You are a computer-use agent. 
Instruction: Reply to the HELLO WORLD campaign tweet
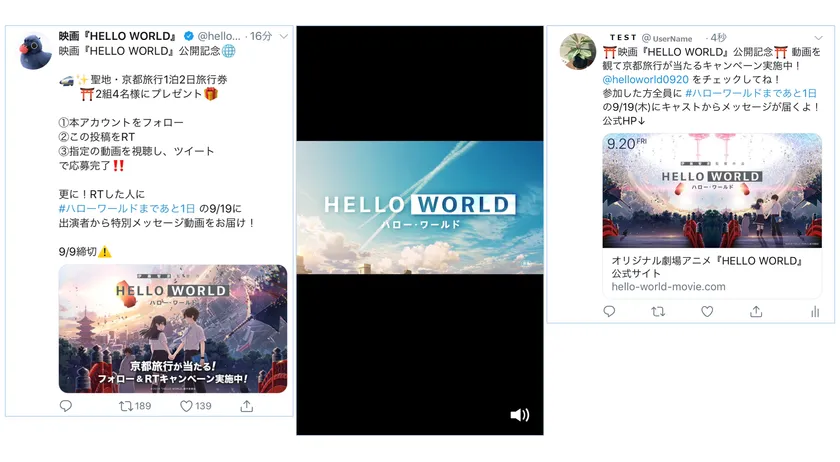tap(65, 406)
